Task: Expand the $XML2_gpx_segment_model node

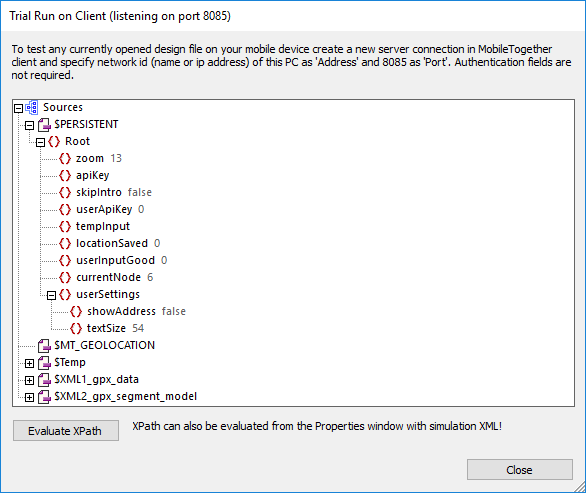Action: [x=30, y=397]
